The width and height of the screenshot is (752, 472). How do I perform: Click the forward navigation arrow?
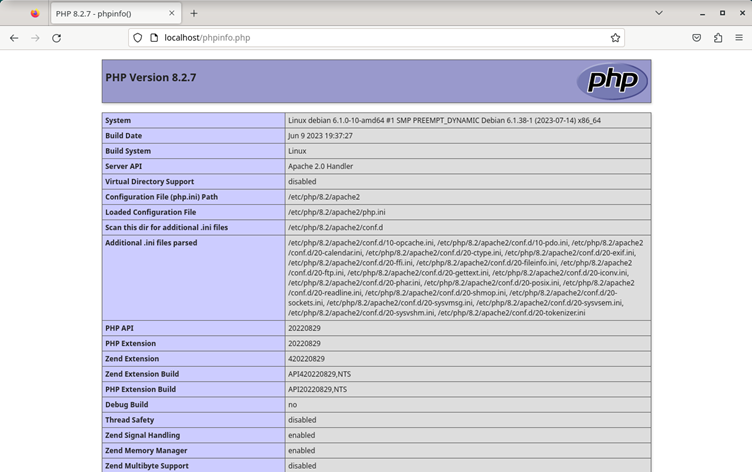pyautogui.click(x=35, y=38)
